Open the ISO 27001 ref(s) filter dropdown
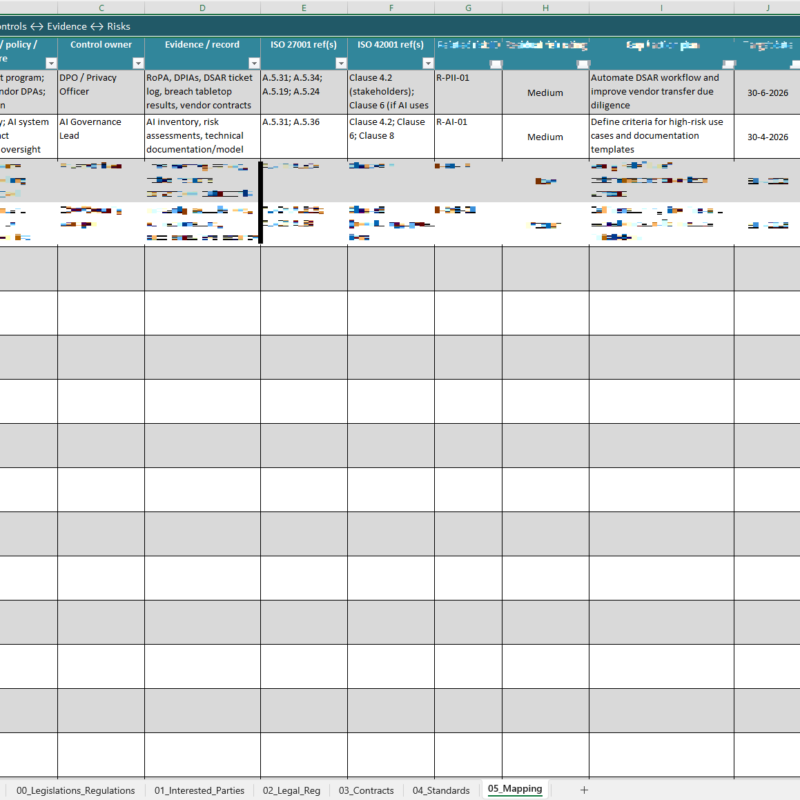 pyautogui.click(x=340, y=62)
